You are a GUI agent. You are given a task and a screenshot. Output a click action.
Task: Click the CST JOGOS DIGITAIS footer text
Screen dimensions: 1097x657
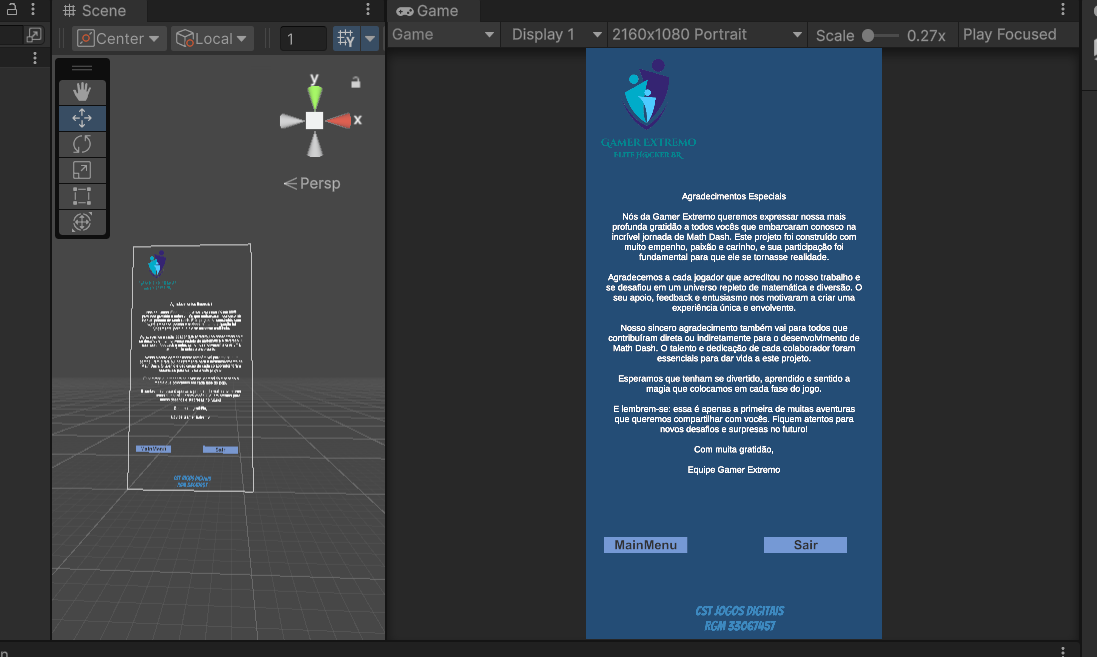(x=739, y=611)
